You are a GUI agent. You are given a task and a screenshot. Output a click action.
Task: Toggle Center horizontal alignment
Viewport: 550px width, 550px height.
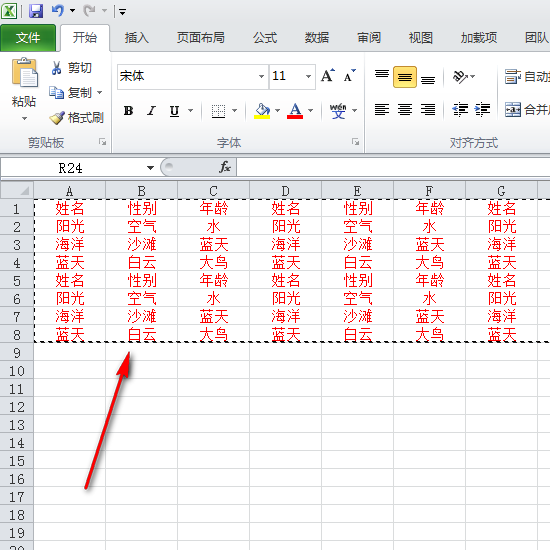(x=405, y=110)
